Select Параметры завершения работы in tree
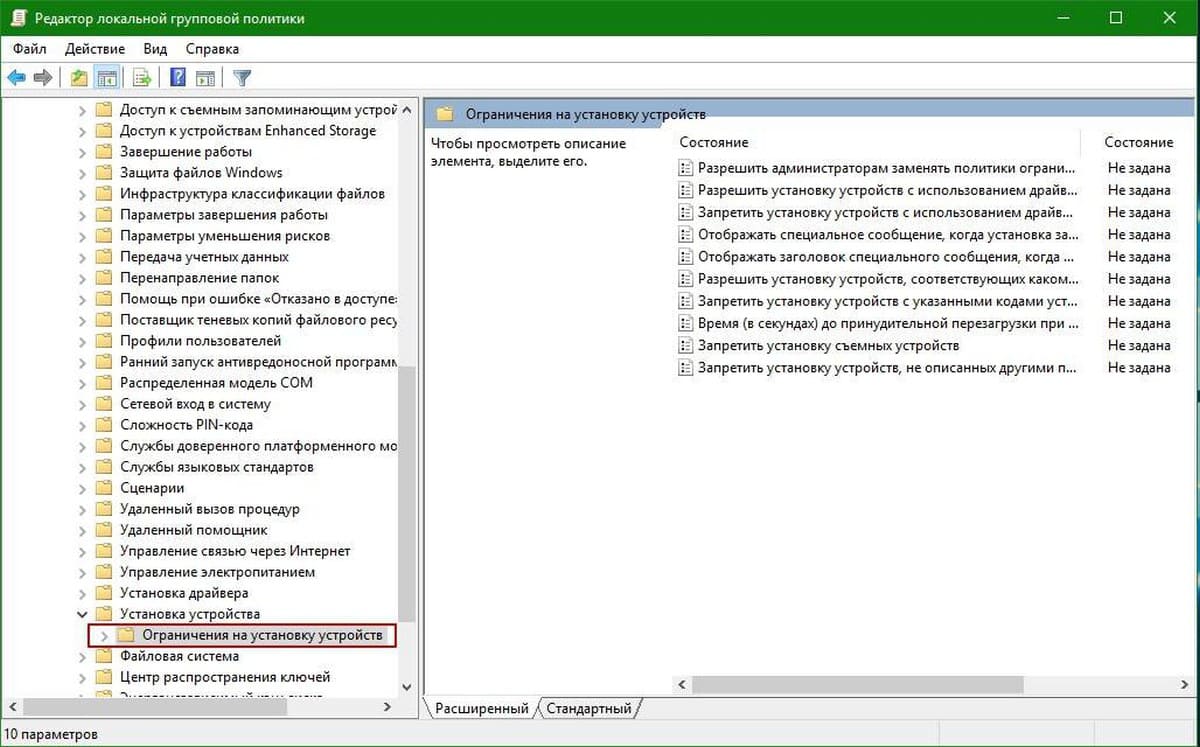Viewport: 1200px width, 747px height. click(x=223, y=214)
